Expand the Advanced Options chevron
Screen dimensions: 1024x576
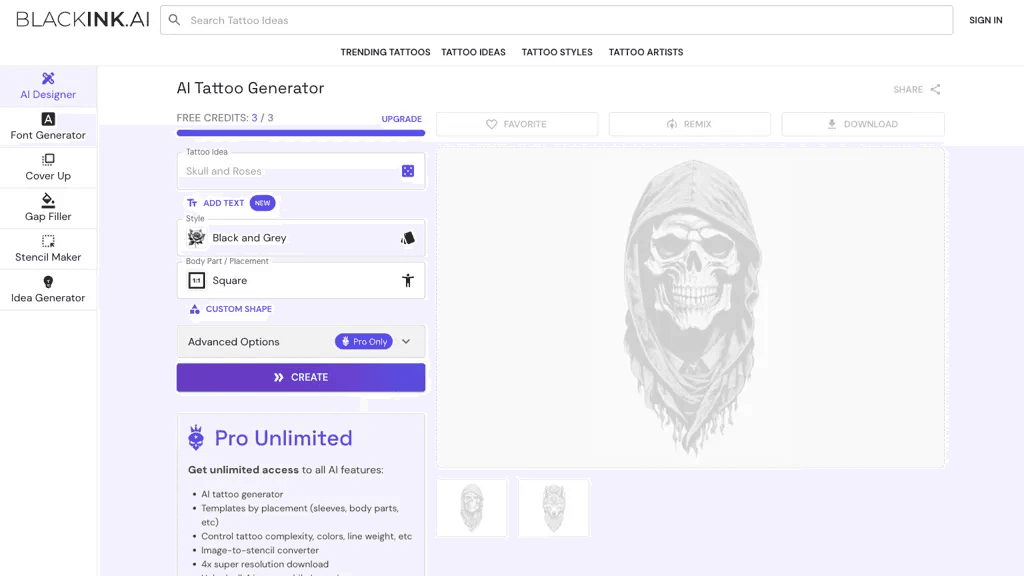pos(406,342)
